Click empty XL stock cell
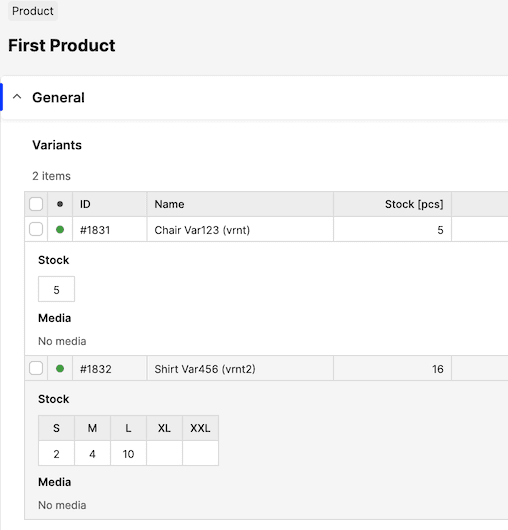The width and height of the screenshot is (508, 530). [164, 453]
